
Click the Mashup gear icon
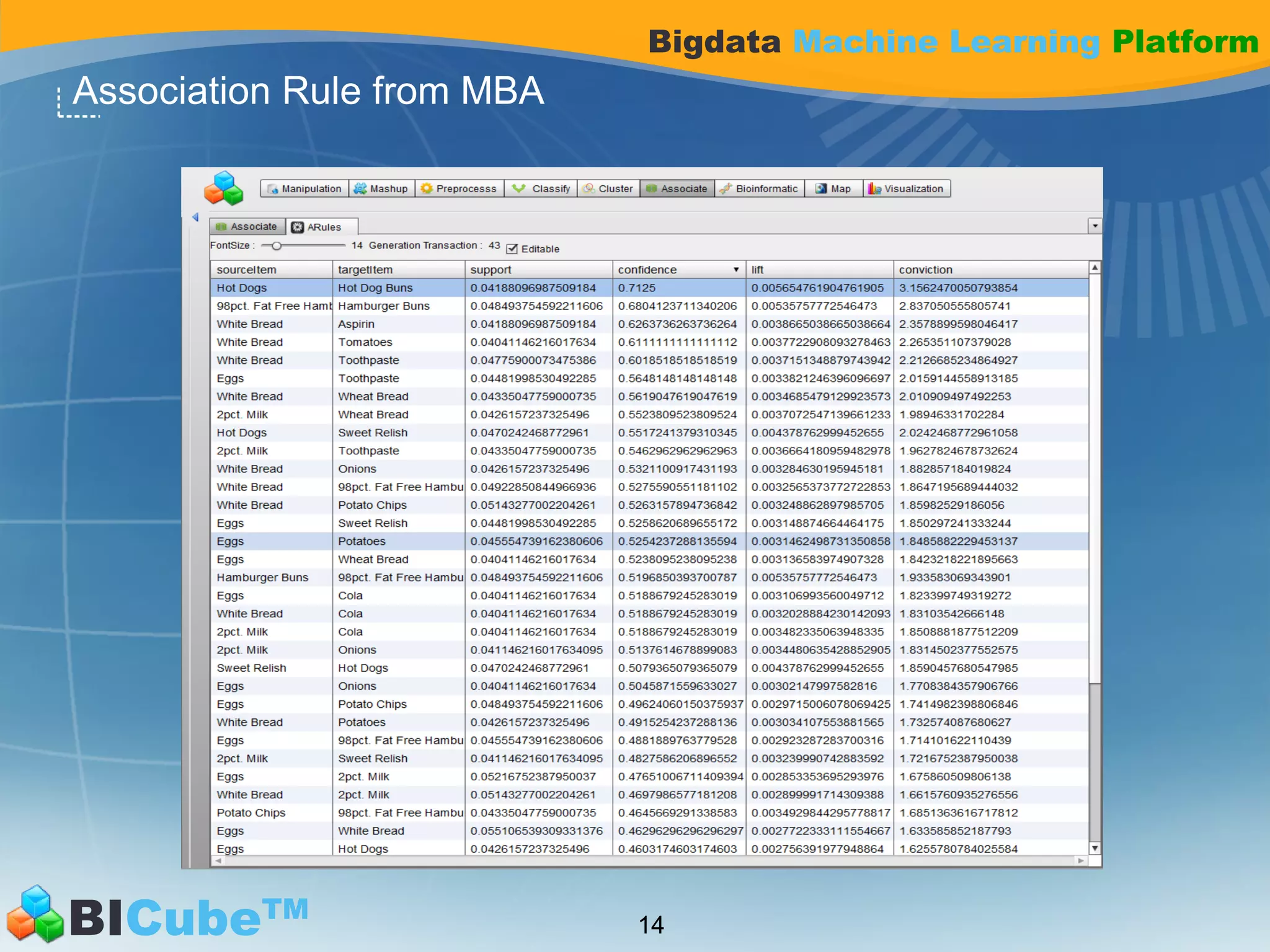click(x=360, y=188)
